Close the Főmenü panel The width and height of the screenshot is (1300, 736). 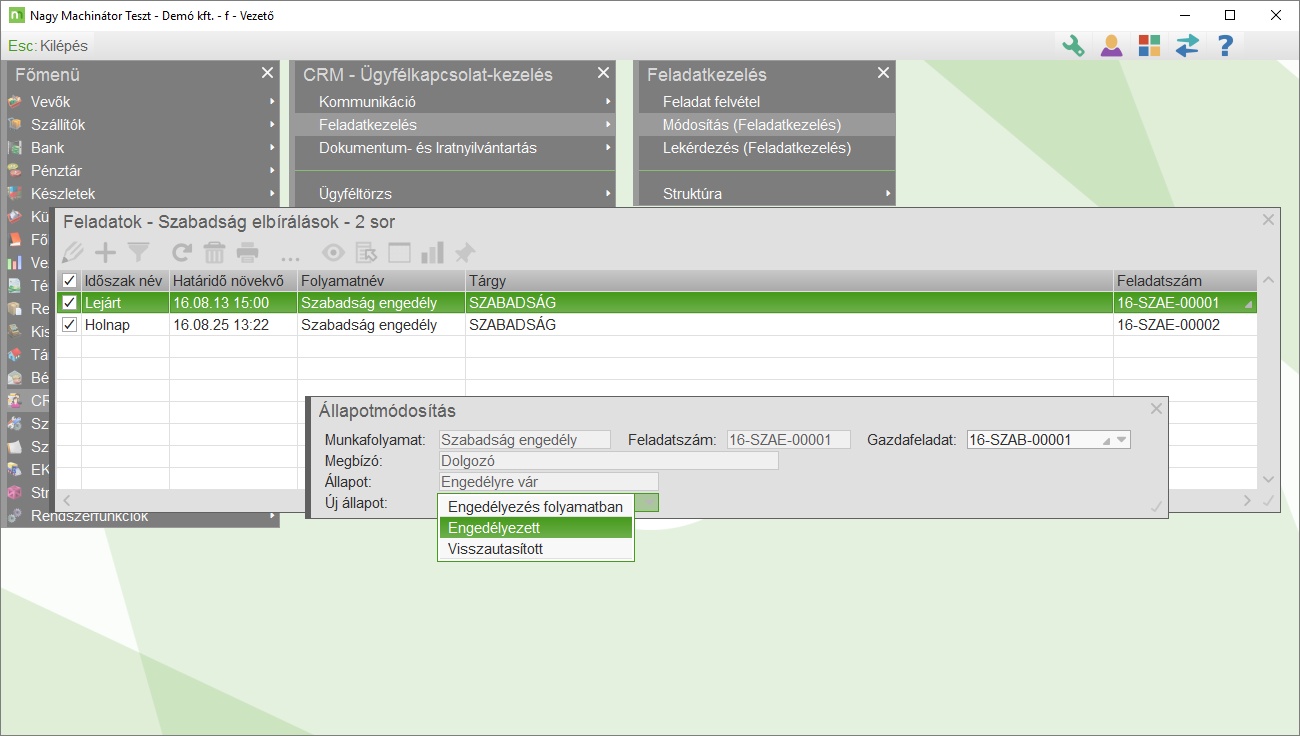pyautogui.click(x=267, y=73)
